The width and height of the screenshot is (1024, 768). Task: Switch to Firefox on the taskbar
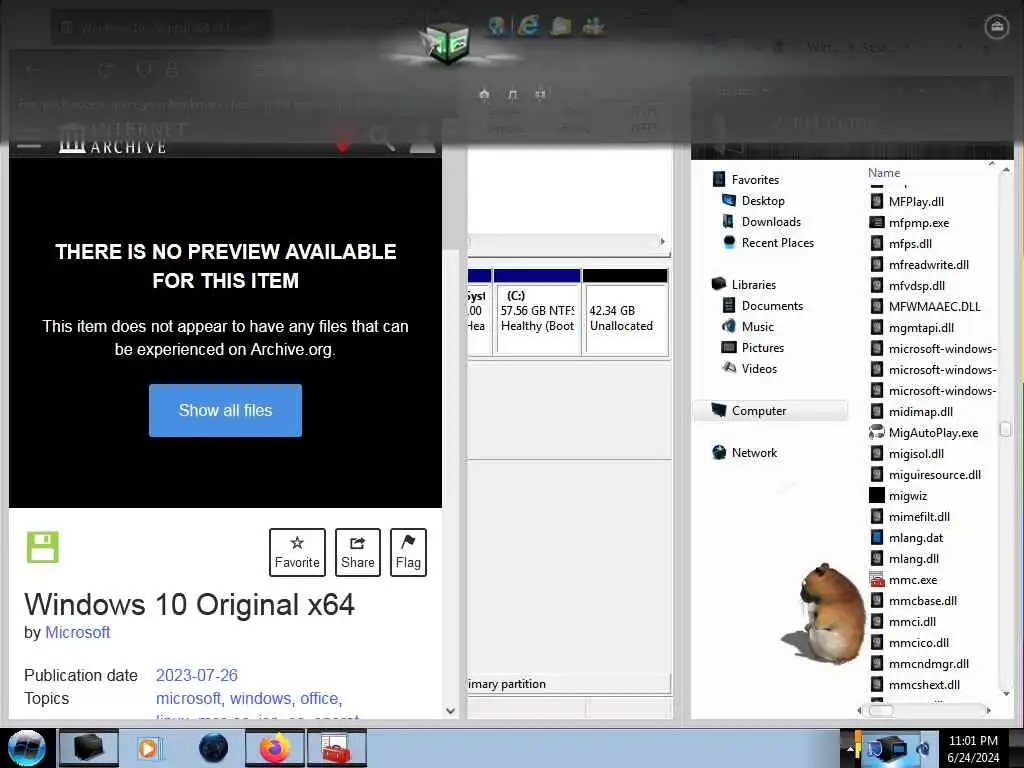coord(275,748)
